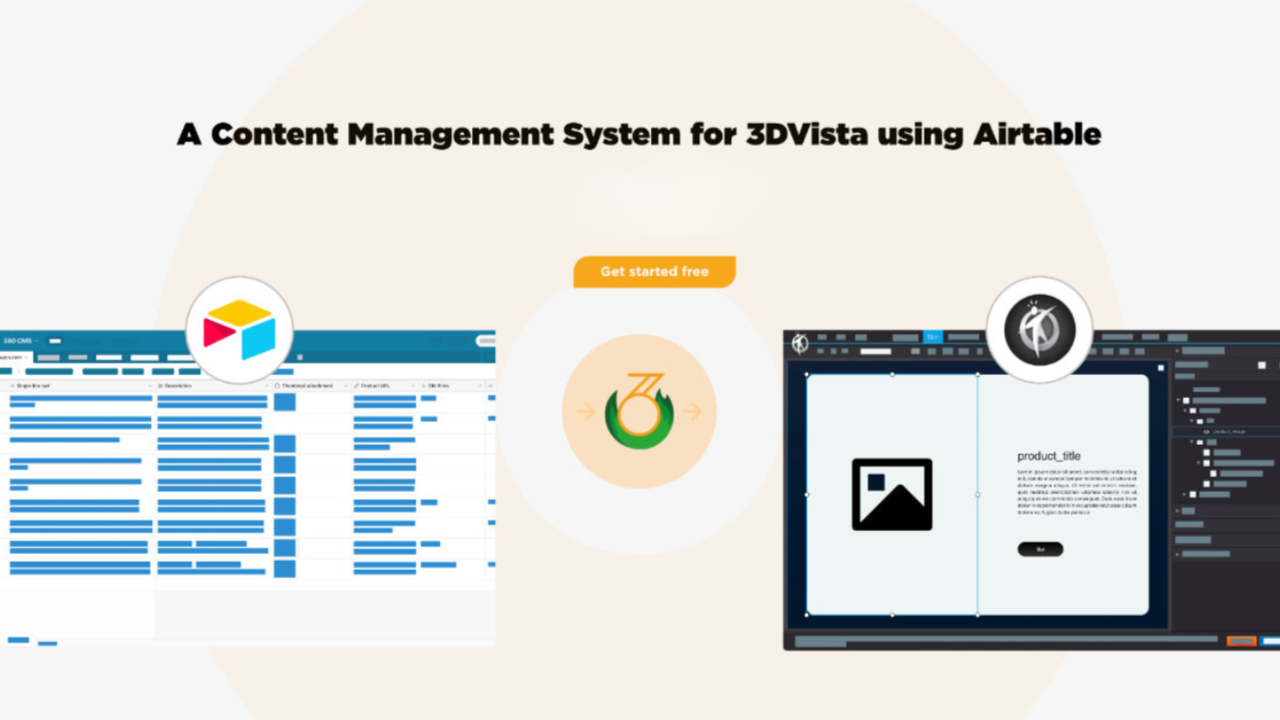Click the green and orange 360 logo

pos(639,411)
